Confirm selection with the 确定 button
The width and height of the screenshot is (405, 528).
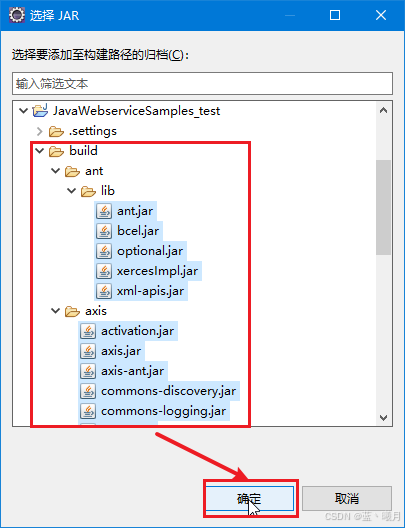(249, 499)
